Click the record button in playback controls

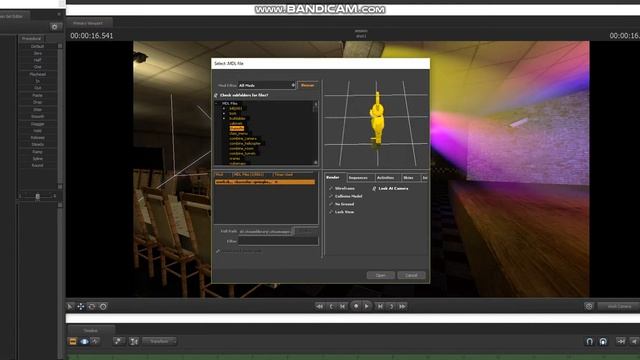tap(356, 306)
